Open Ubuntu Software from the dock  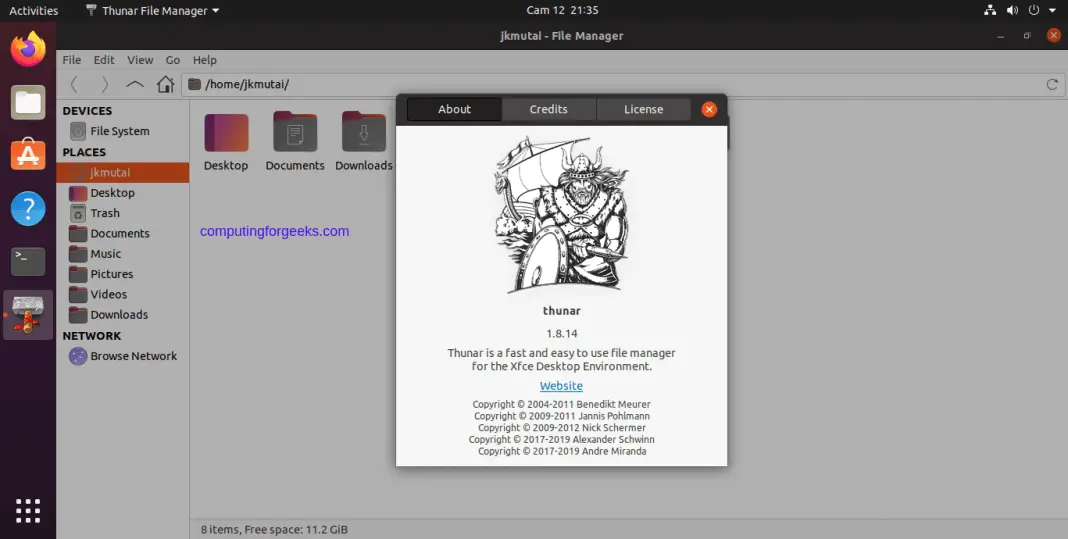[28, 155]
